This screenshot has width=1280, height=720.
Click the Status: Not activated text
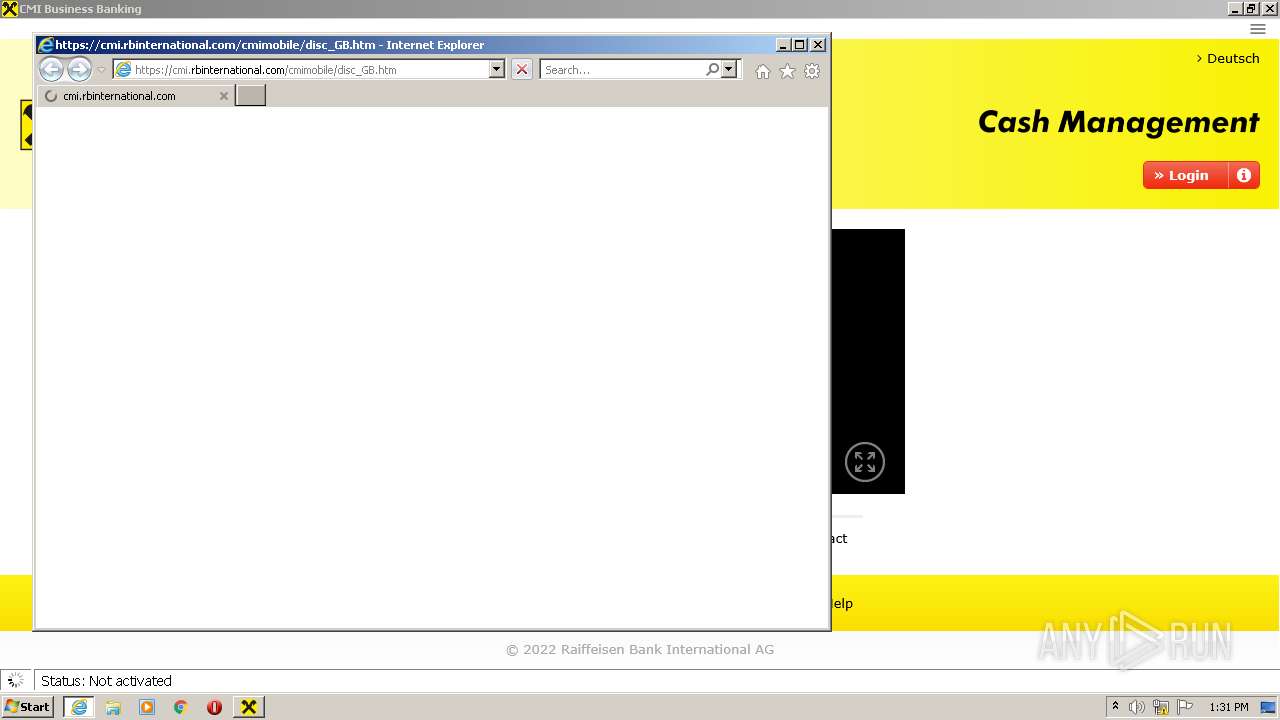[x=106, y=681]
